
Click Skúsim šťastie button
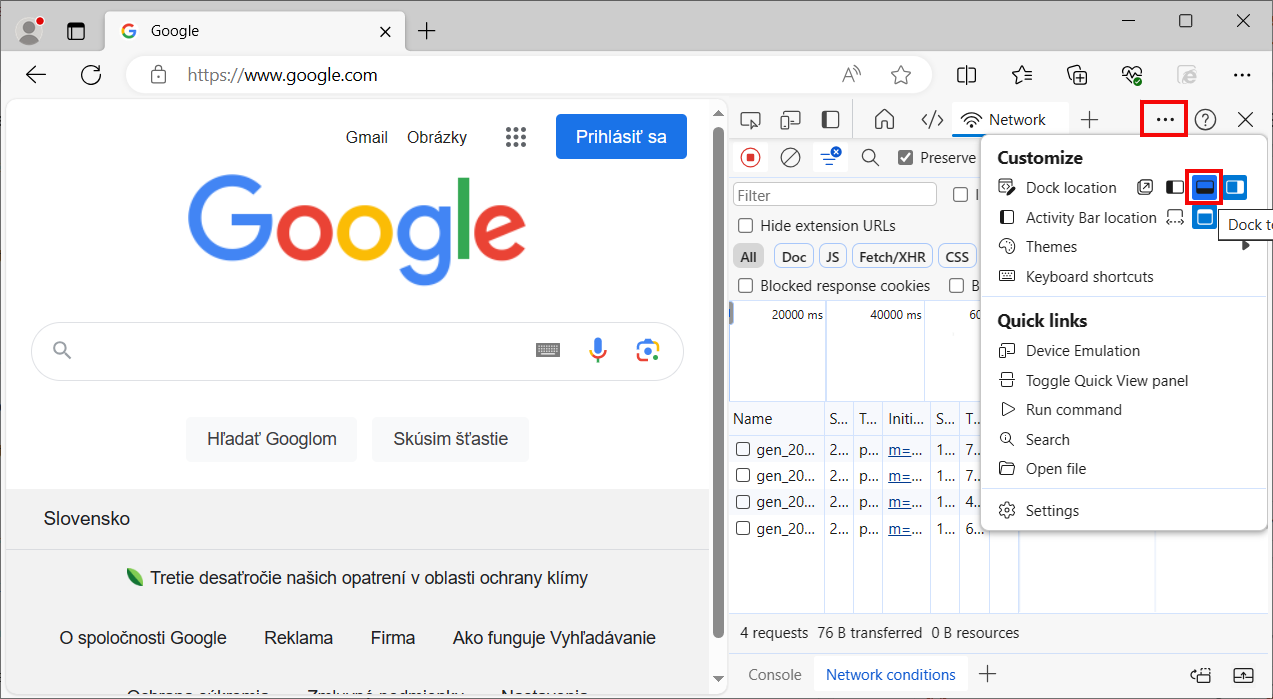coord(450,439)
